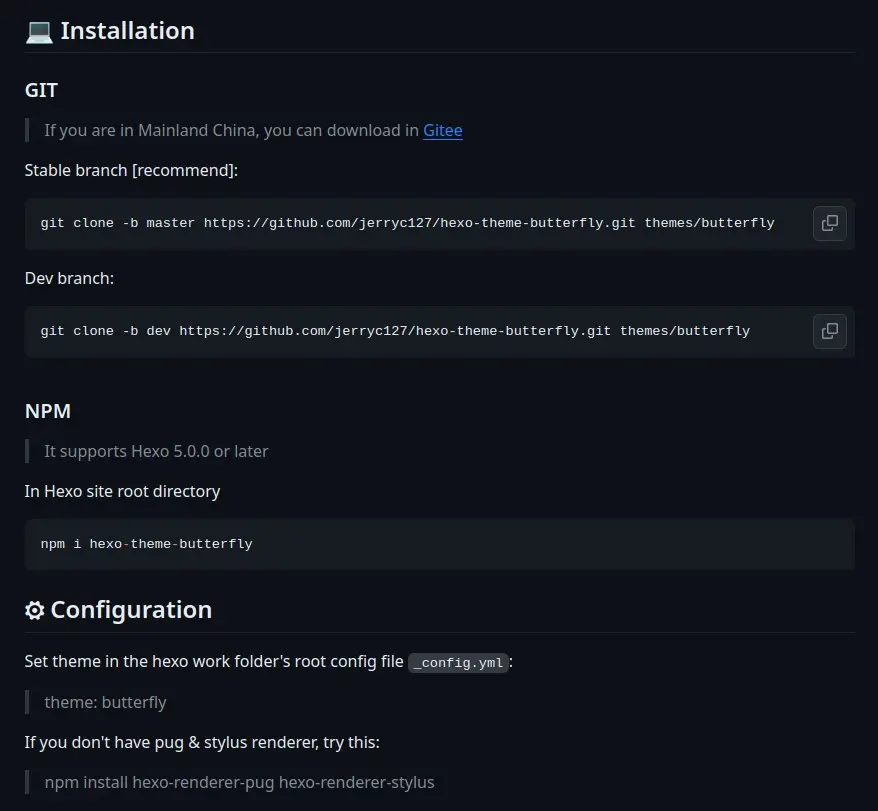Image resolution: width=878 pixels, height=811 pixels.
Task: Click the git clone -b dev code text
Action: (395, 331)
